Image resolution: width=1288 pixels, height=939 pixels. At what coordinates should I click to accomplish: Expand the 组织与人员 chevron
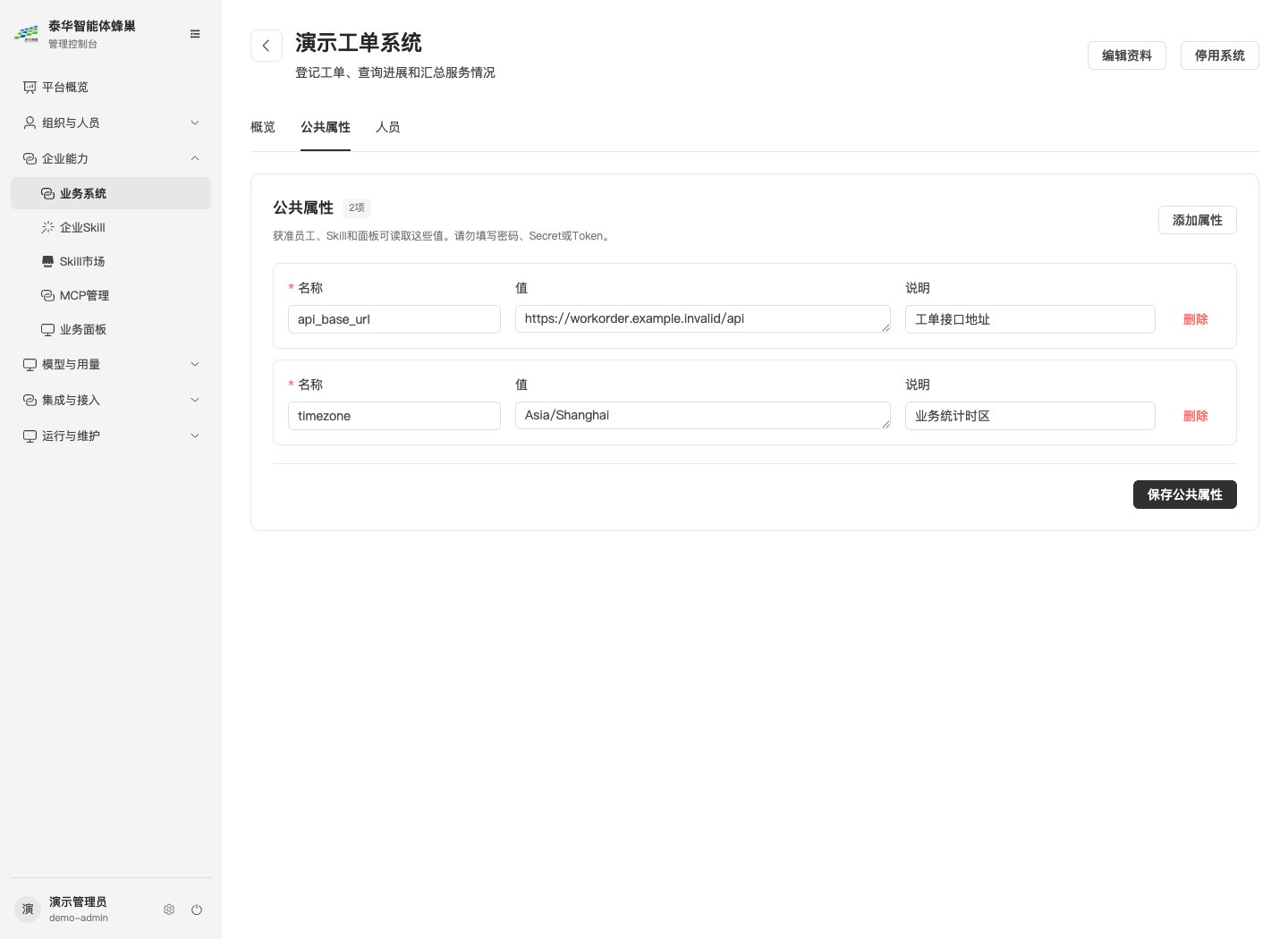[x=195, y=123]
